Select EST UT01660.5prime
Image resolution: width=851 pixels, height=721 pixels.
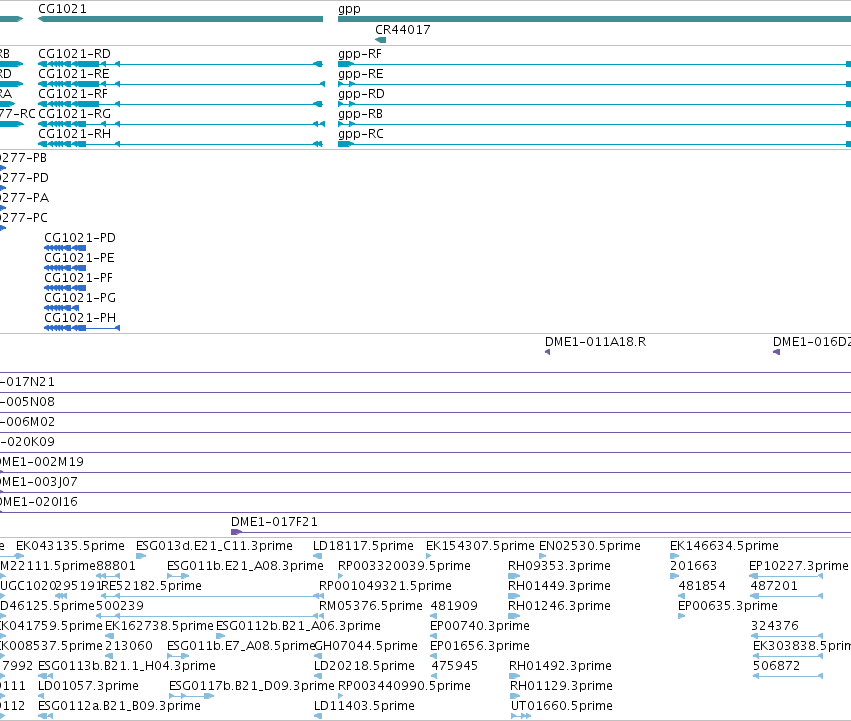pos(561,706)
